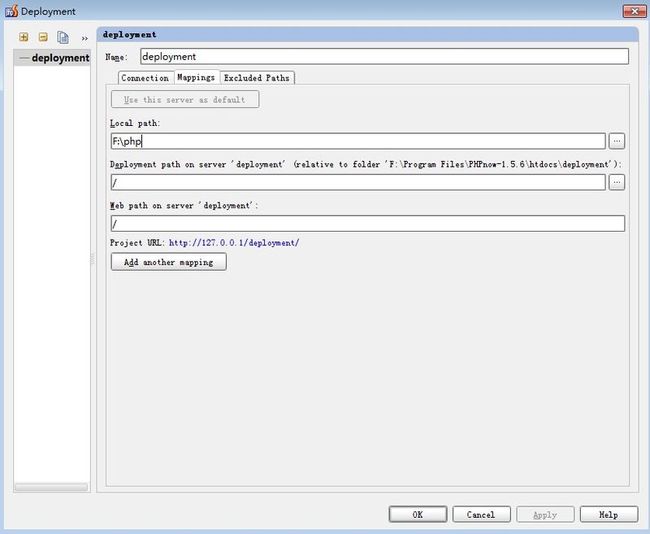Click the Name input field
This screenshot has height=534, width=650.
[384, 56]
